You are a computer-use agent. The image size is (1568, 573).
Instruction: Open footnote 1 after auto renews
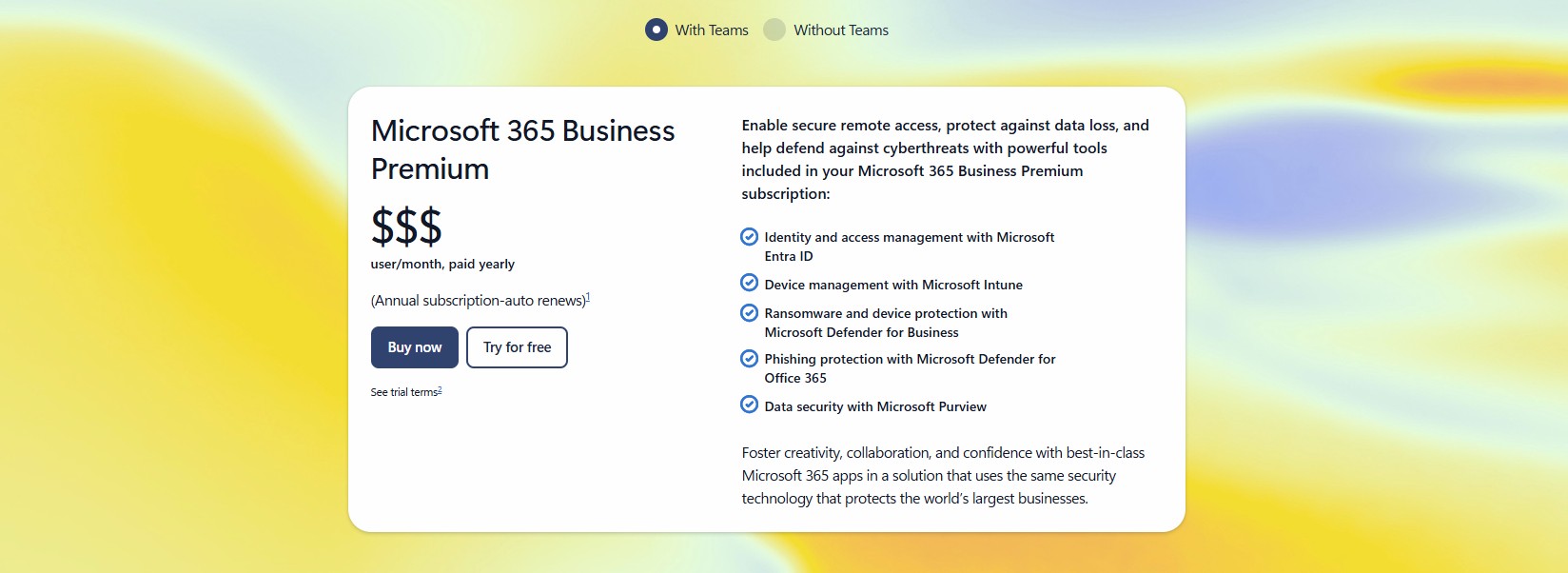[588, 297]
